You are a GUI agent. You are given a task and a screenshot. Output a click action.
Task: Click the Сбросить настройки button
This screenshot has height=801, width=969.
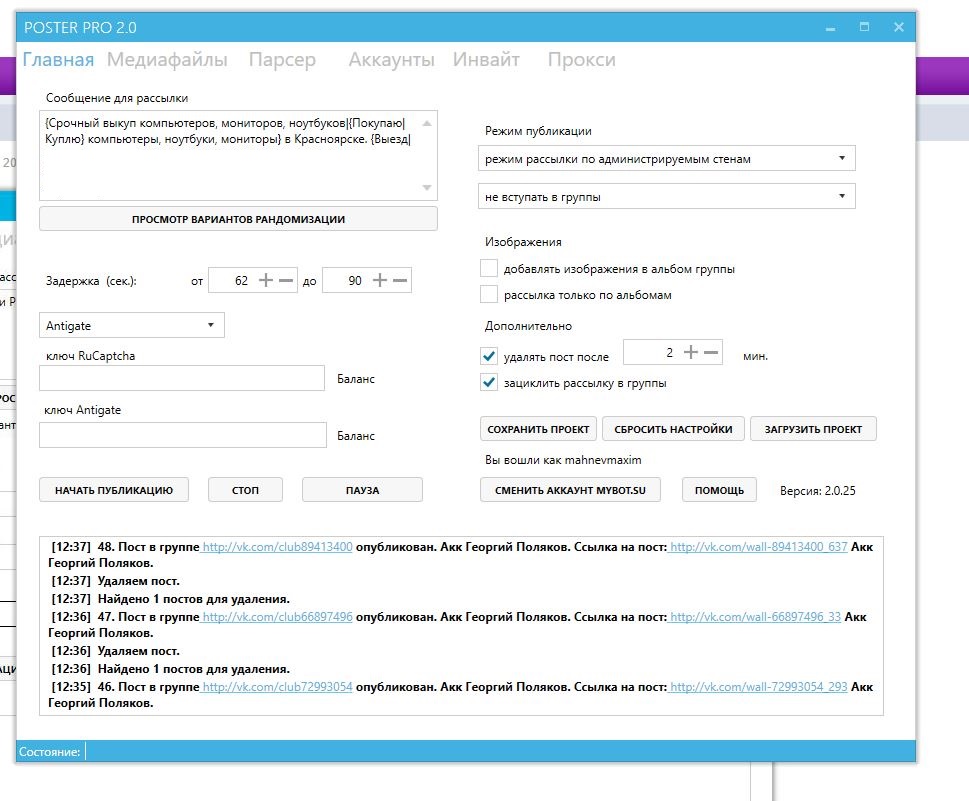[674, 429]
